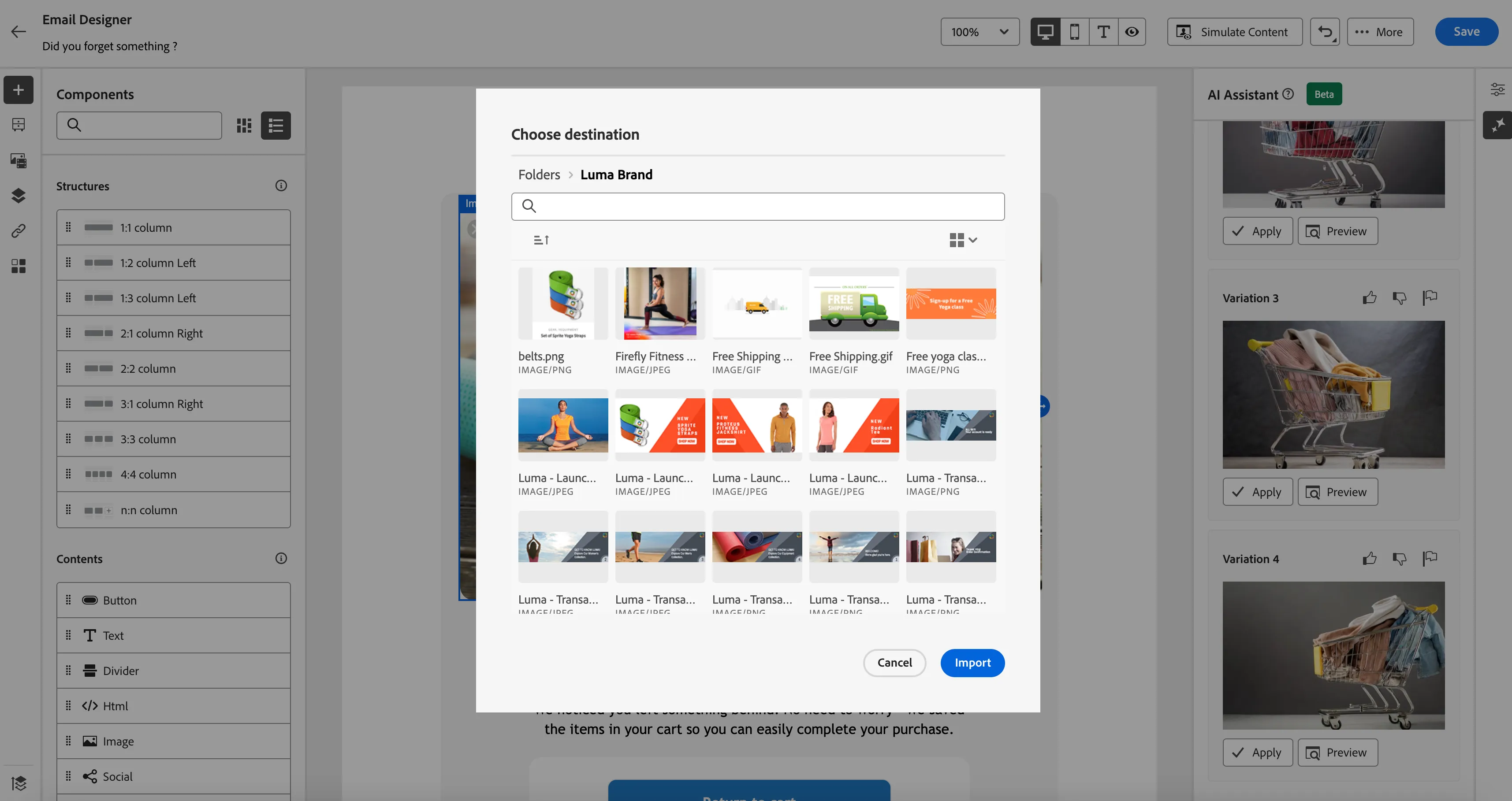1512x801 pixels.
Task: Click Import button
Action: point(972,663)
